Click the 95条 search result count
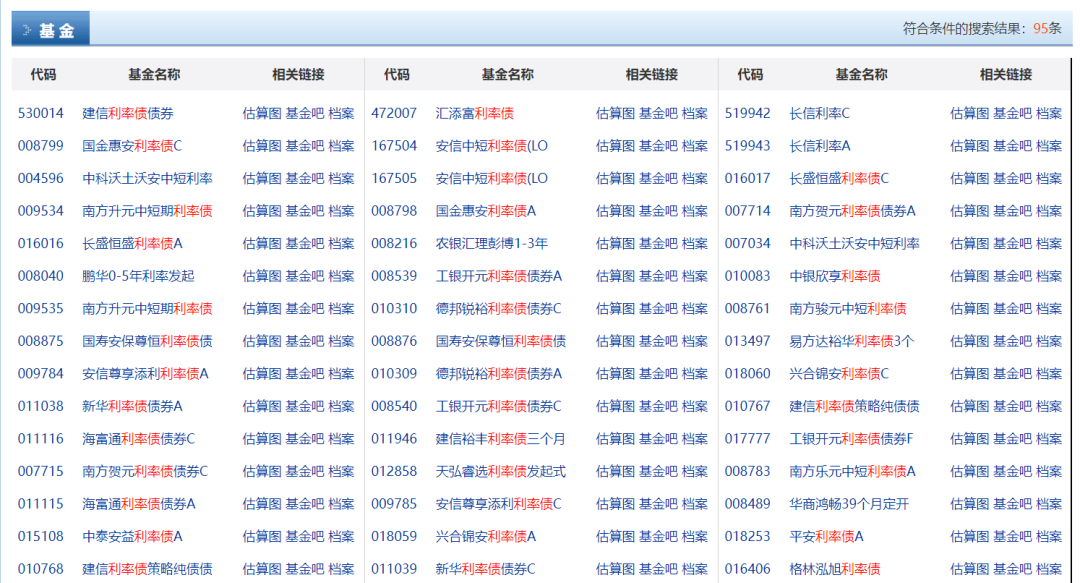This screenshot has width=1080, height=583. pyautogui.click(x=1047, y=28)
